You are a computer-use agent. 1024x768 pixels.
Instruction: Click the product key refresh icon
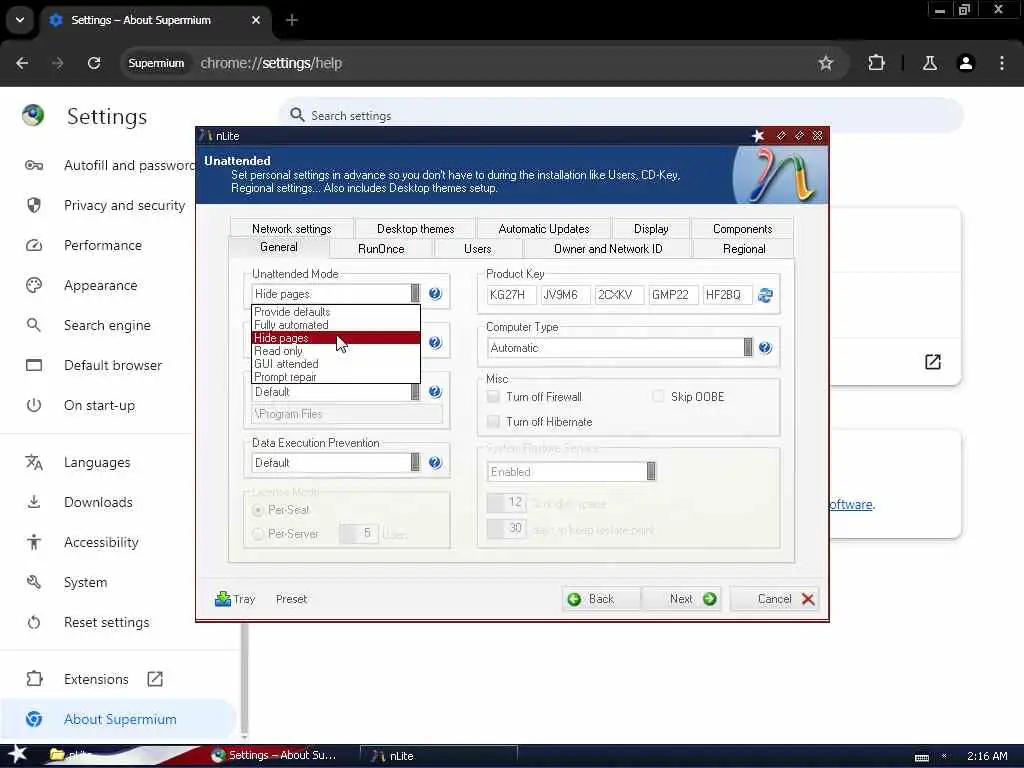pyautogui.click(x=765, y=295)
